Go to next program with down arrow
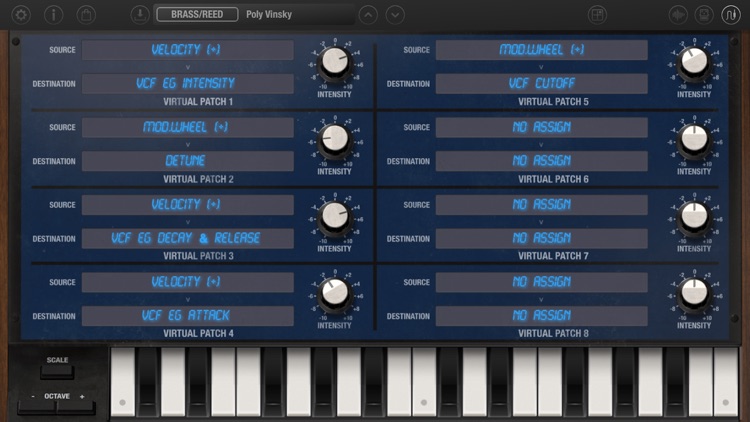This screenshot has width=750, height=422. coord(395,15)
